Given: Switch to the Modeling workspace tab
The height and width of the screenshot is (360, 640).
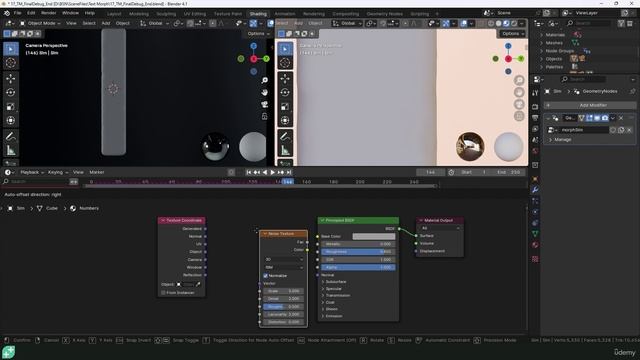Looking at the screenshot, I should click(139, 14).
